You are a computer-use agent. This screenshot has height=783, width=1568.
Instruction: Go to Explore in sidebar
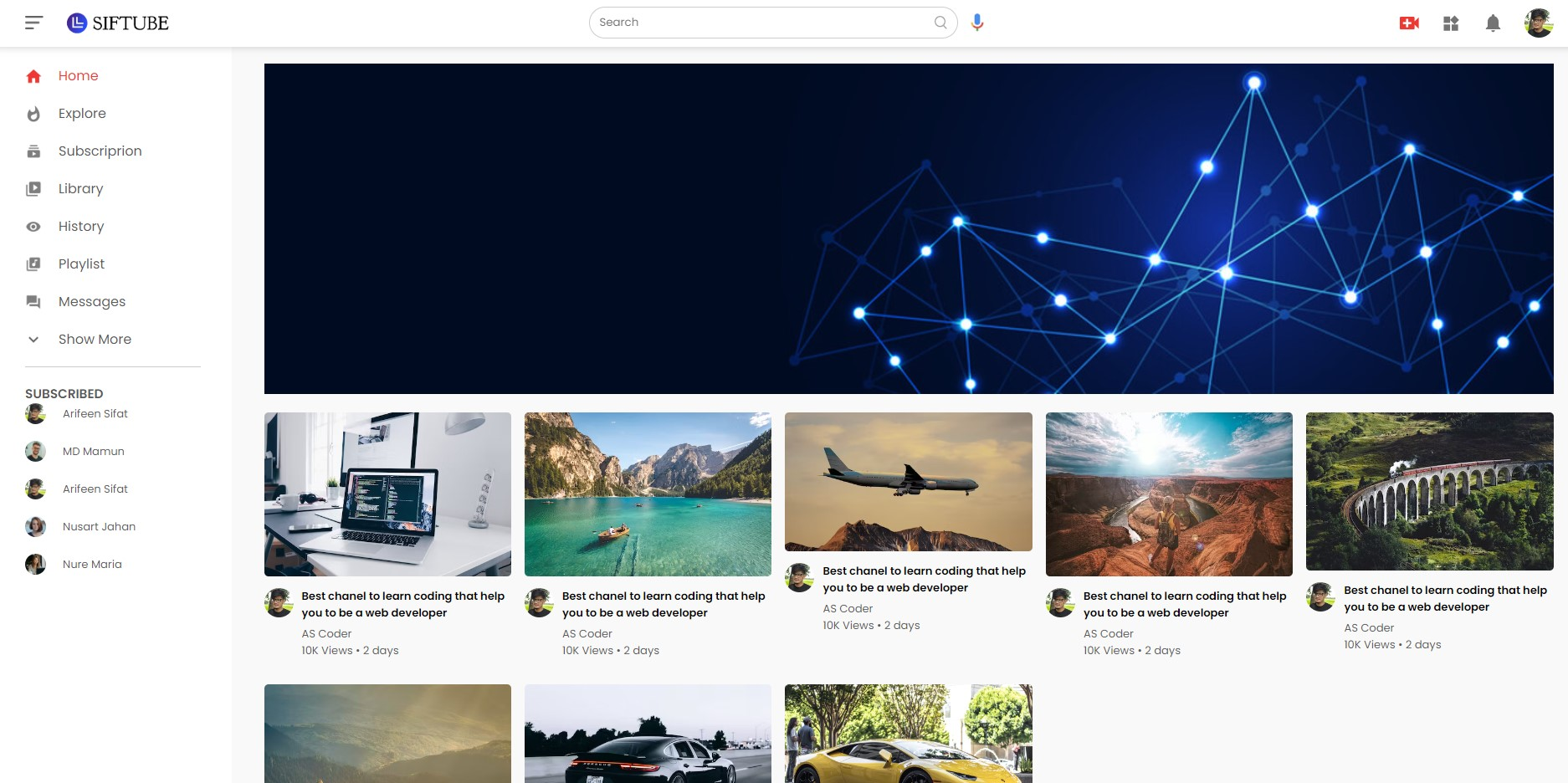pyautogui.click(x=82, y=113)
